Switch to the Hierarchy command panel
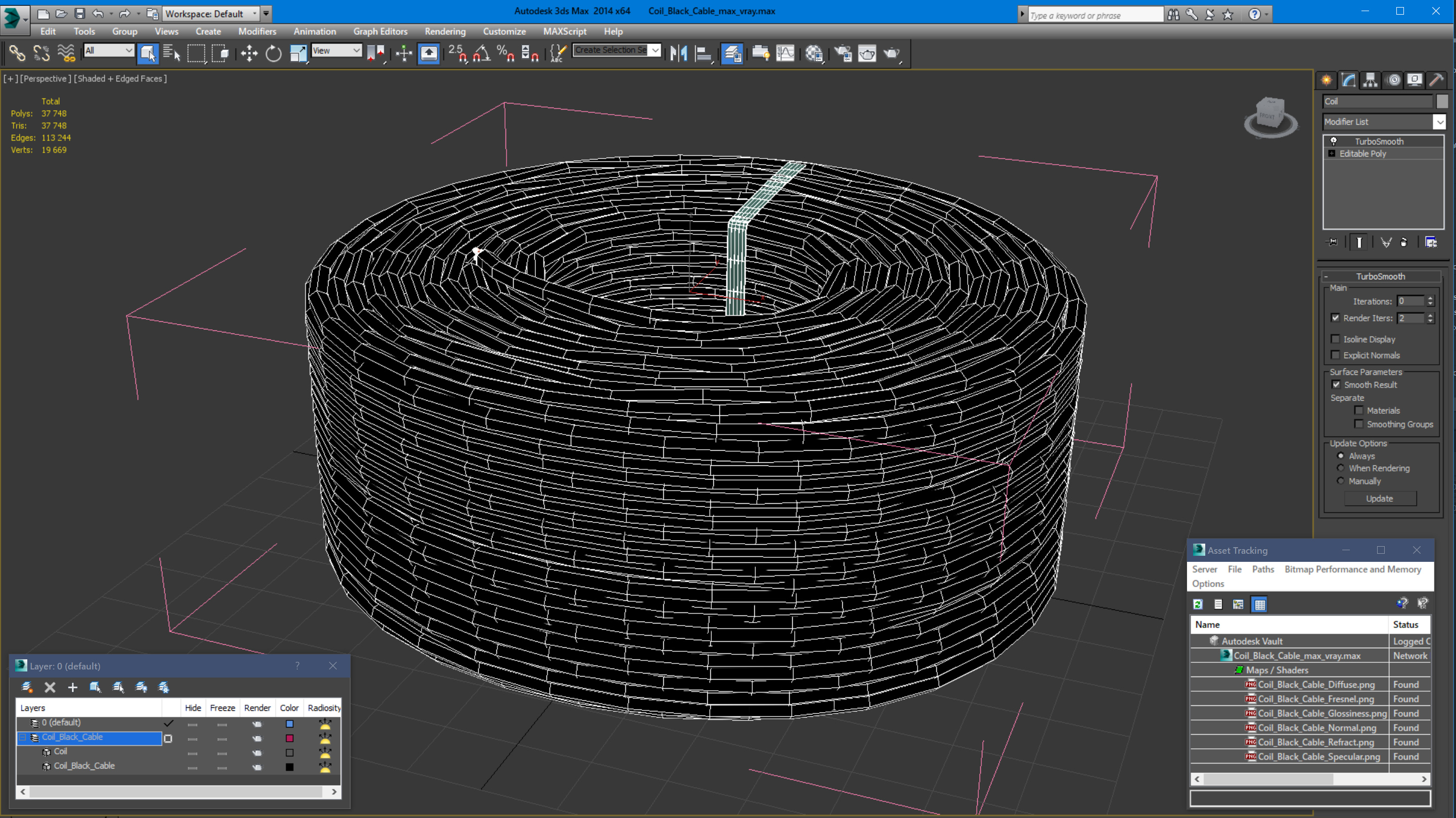 (1371, 80)
